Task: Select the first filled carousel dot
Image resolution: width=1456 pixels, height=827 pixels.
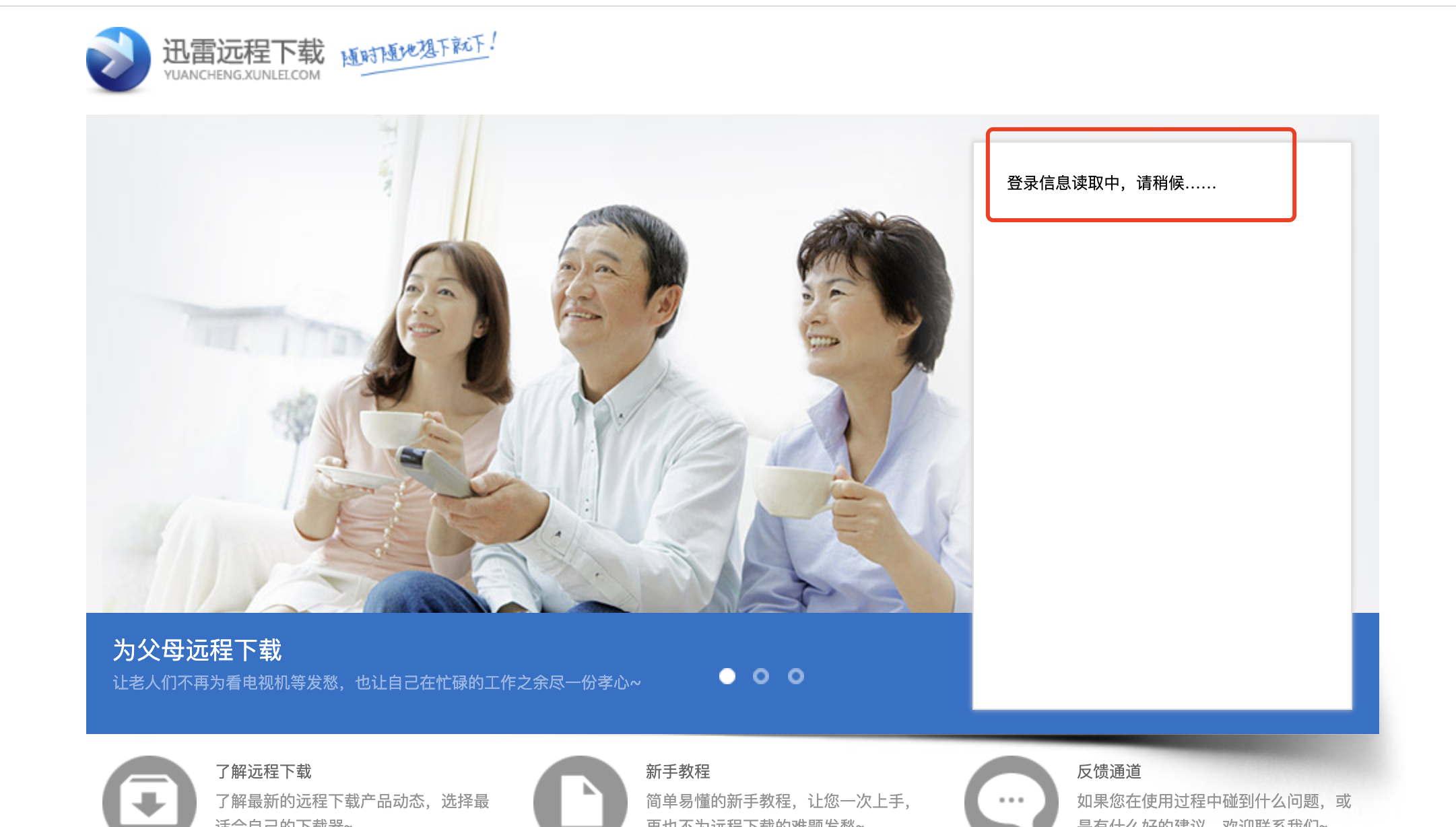Action: pyautogui.click(x=727, y=676)
